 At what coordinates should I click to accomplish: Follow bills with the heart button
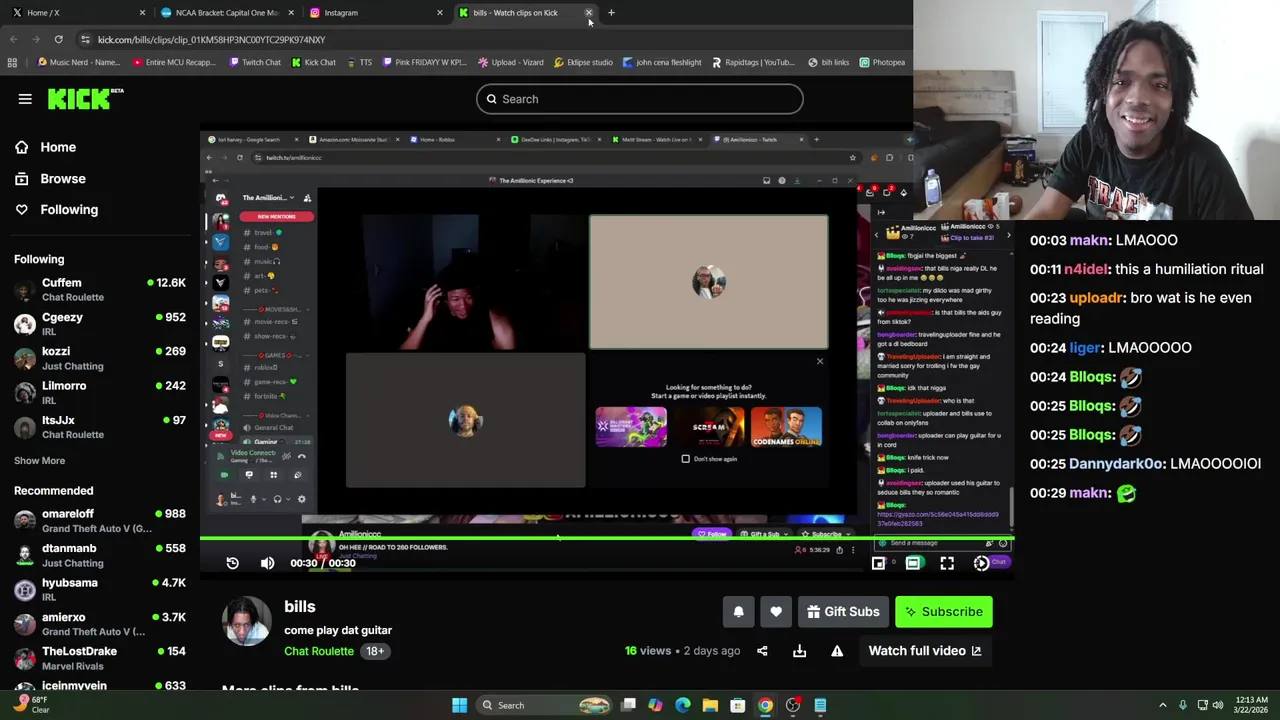(776, 612)
